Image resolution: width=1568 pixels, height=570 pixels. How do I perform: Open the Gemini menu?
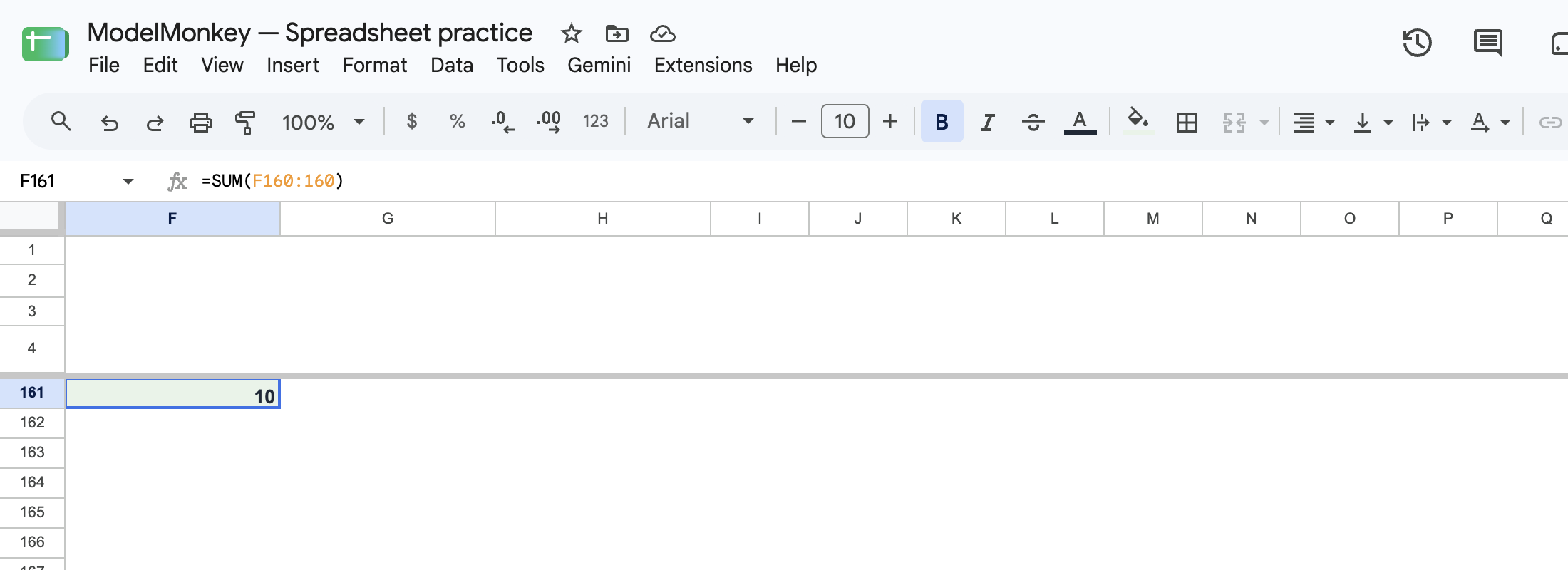(x=599, y=66)
